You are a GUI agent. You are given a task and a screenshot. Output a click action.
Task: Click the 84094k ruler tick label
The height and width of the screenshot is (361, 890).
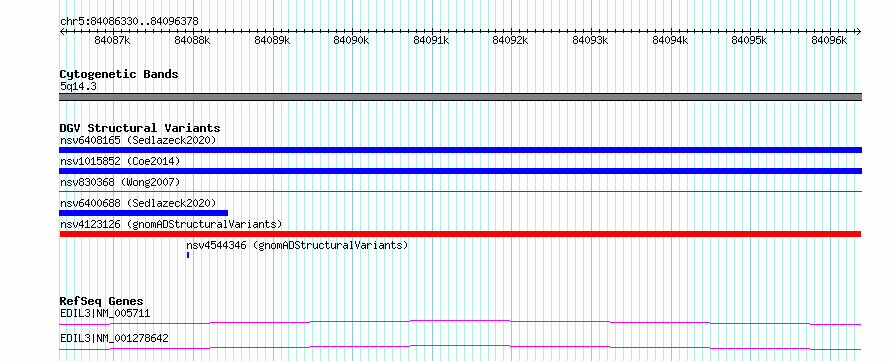tap(670, 40)
